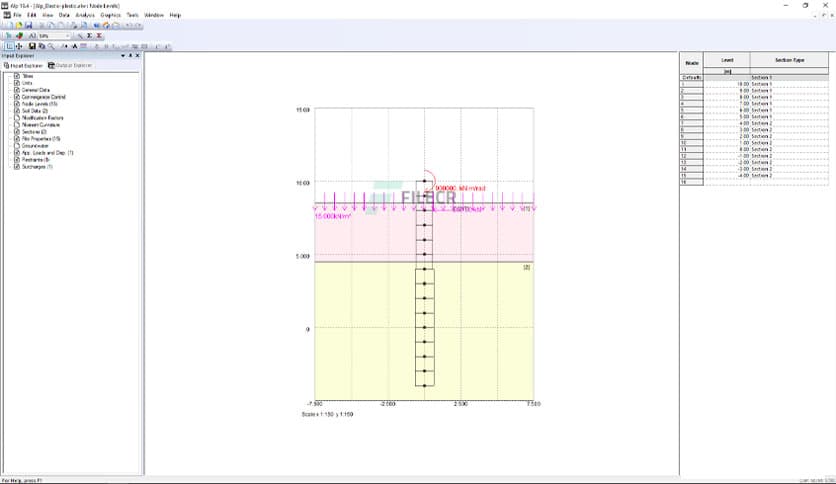836x484 pixels.
Task: Click the Input Explorer auto-hide pin icon
Action: [130, 55]
